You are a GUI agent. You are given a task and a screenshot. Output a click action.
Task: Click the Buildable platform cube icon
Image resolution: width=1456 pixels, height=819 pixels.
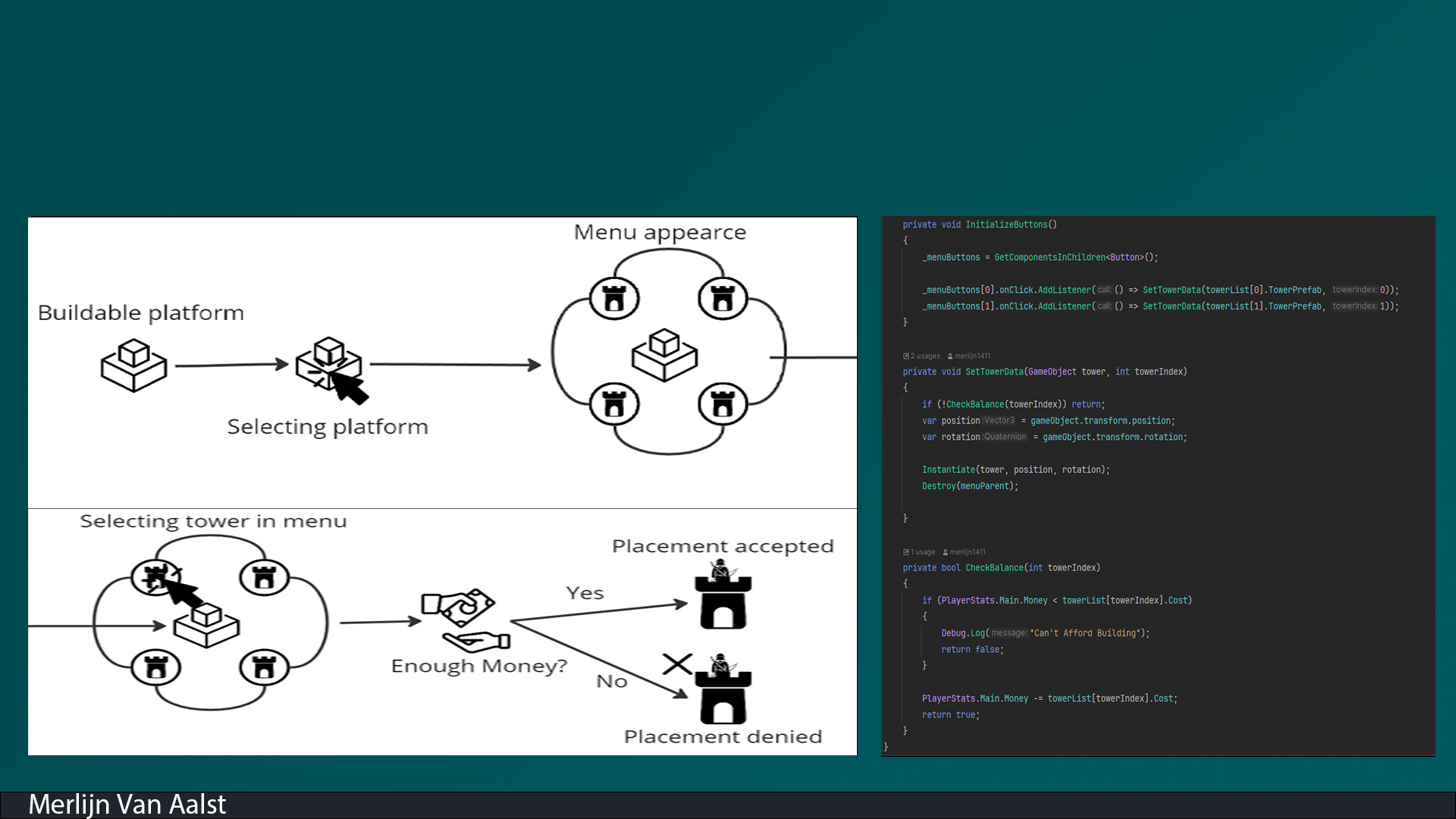[x=133, y=365]
